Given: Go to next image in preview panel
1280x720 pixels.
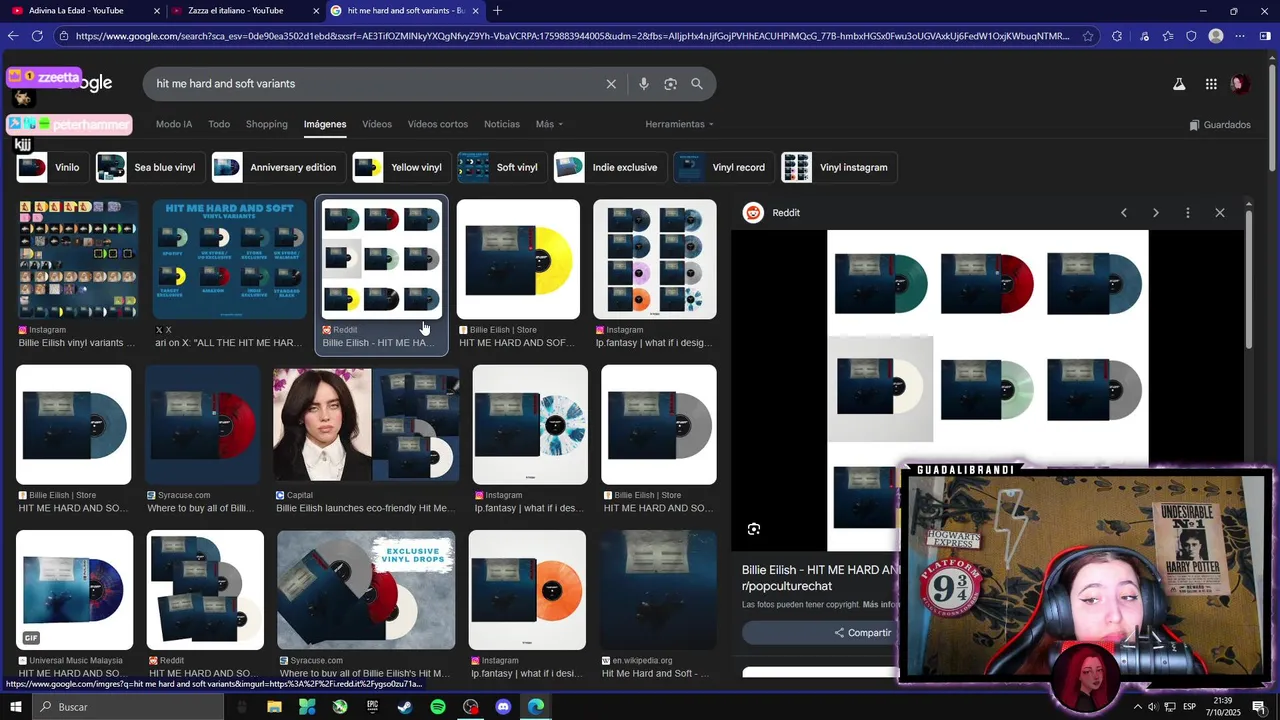Looking at the screenshot, I should [1156, 213].
